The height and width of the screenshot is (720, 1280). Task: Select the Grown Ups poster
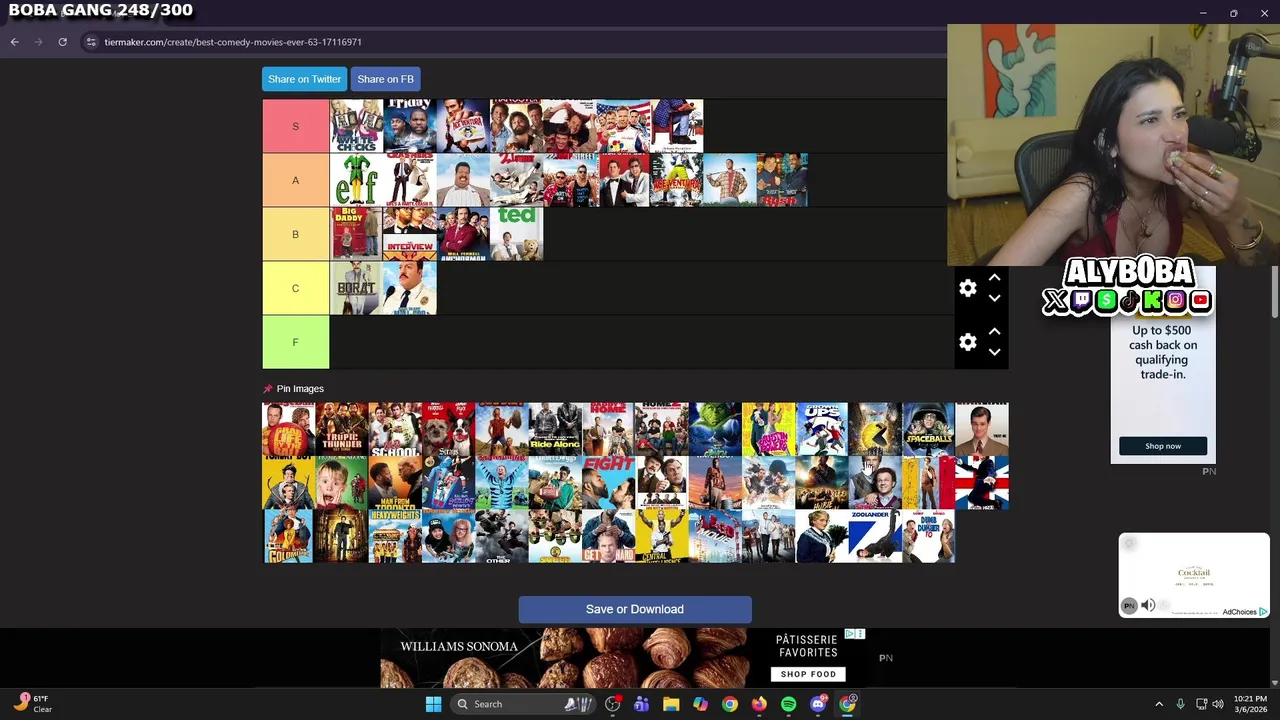822,429
